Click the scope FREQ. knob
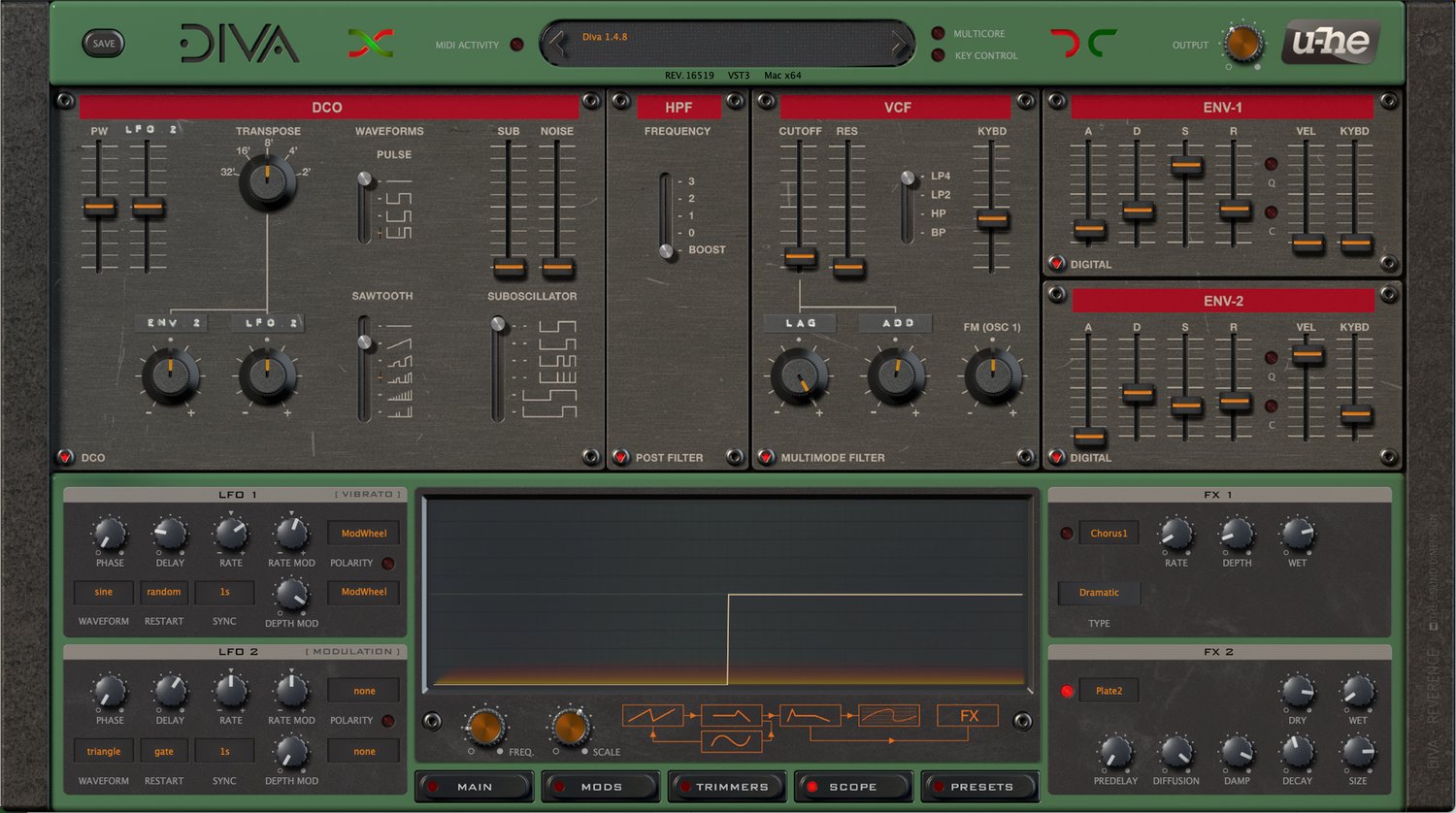 click(x=485, y=726)
